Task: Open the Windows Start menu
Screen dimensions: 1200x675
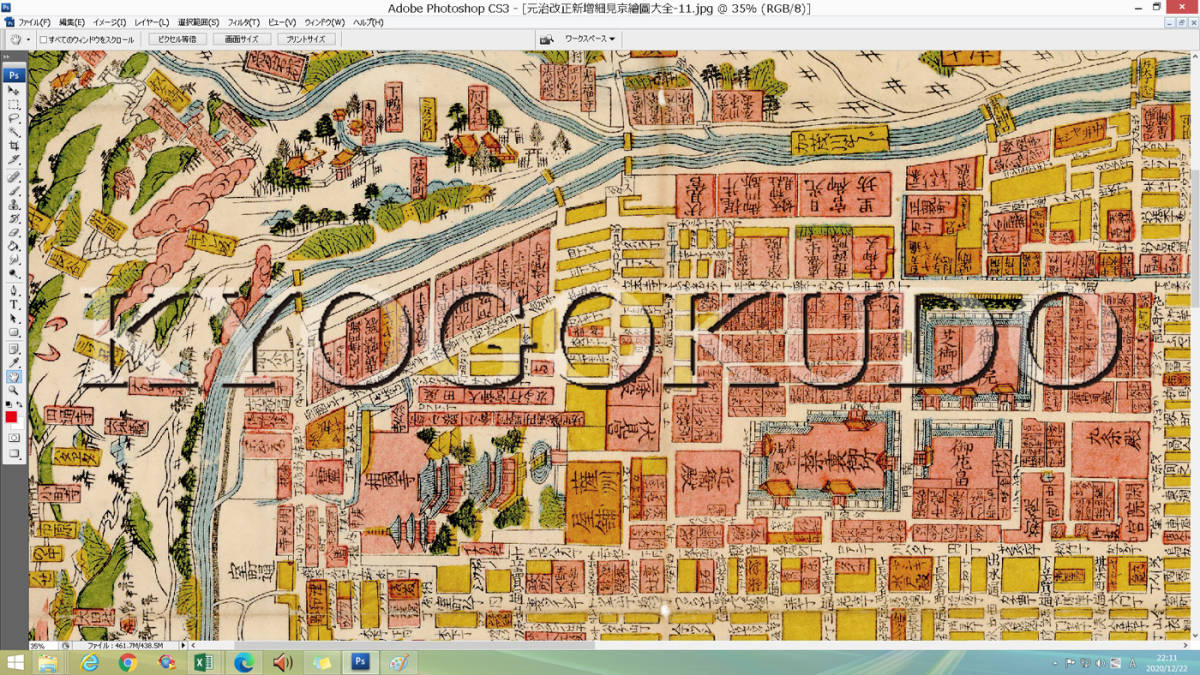Action: pyautogui.click(x=14, y=663)
